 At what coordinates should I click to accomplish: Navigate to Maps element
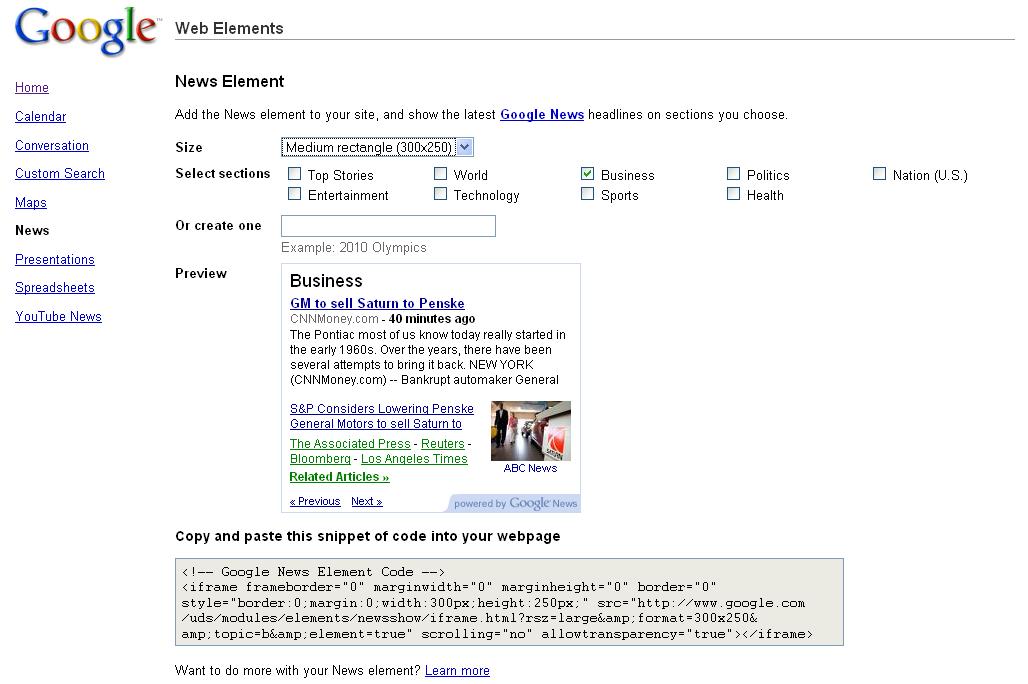pos(31,202)
